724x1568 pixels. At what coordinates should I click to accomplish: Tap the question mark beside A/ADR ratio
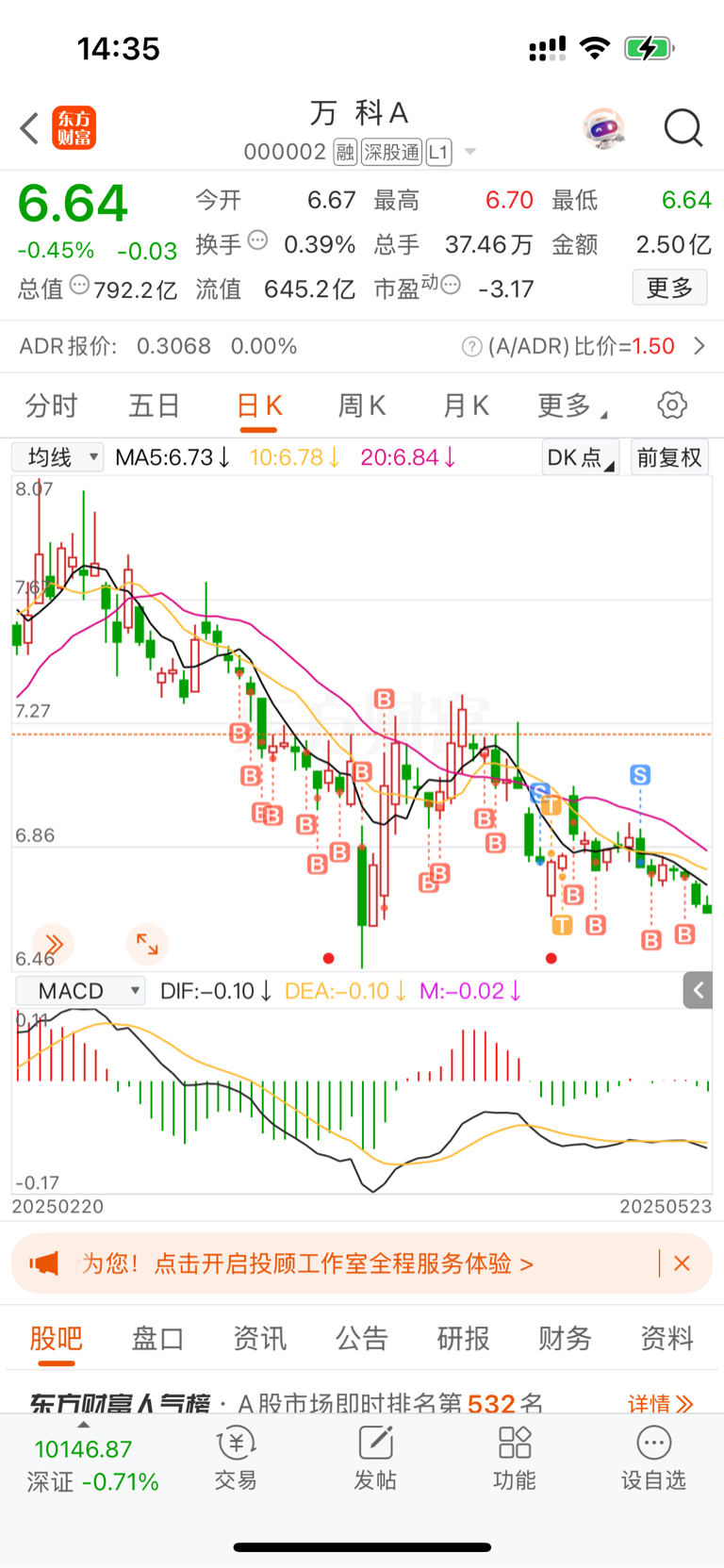(471, 347)
